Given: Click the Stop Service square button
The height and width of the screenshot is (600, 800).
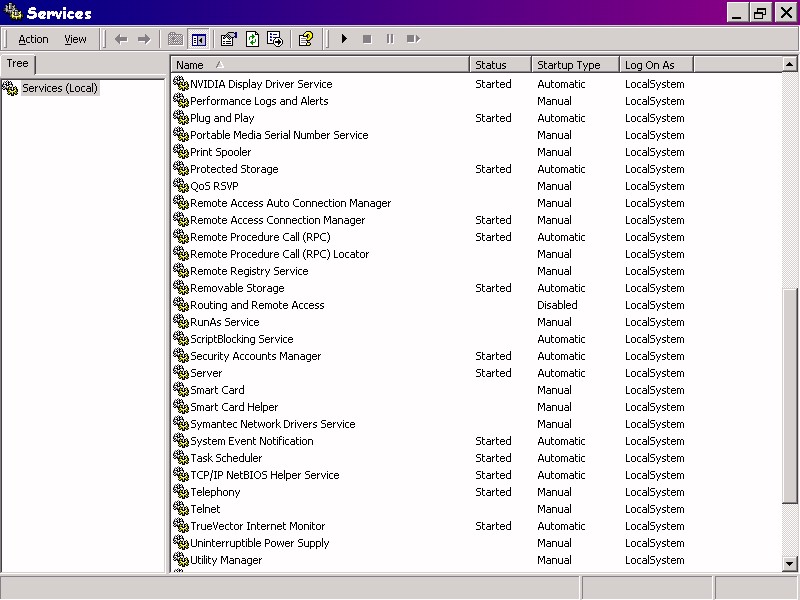Looking at the screenshot, I should click(x=367, y=39).
